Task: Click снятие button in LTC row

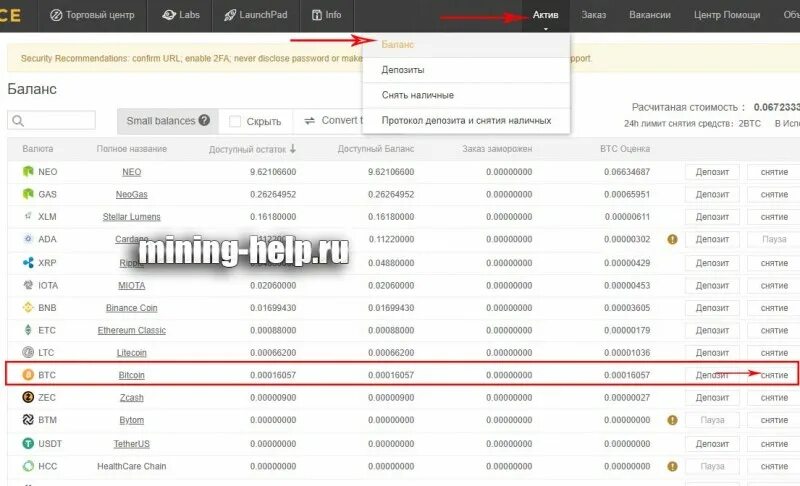Action: (x=774, y=352)
